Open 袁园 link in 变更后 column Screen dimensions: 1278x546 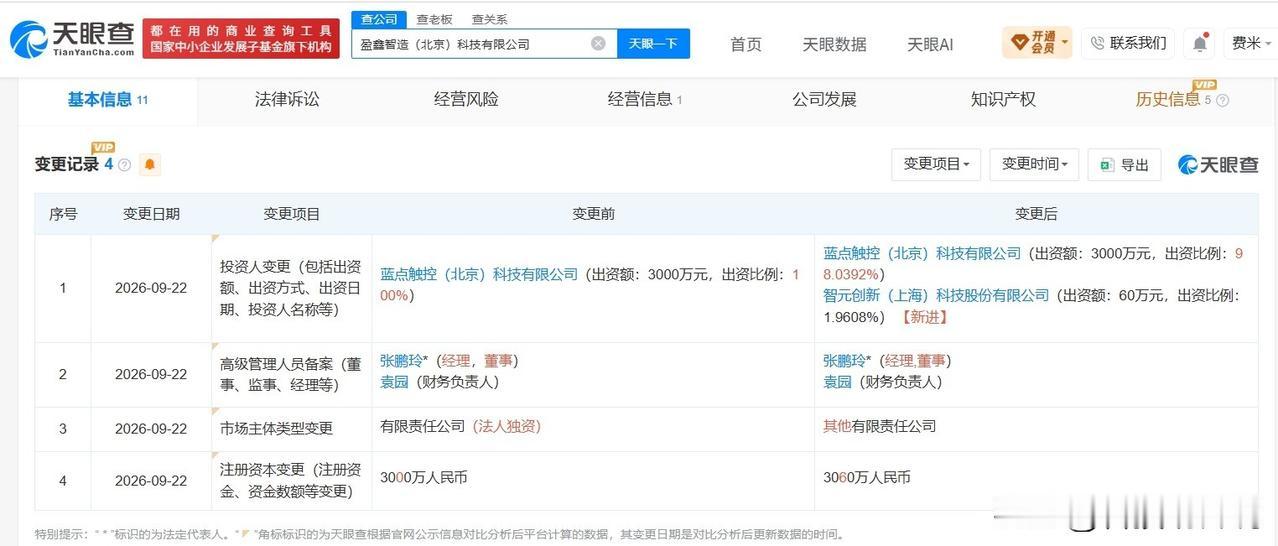837,382
